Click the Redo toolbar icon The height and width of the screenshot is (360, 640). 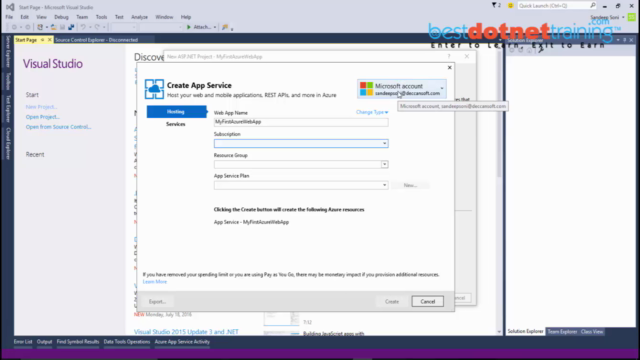coord(97,27)
